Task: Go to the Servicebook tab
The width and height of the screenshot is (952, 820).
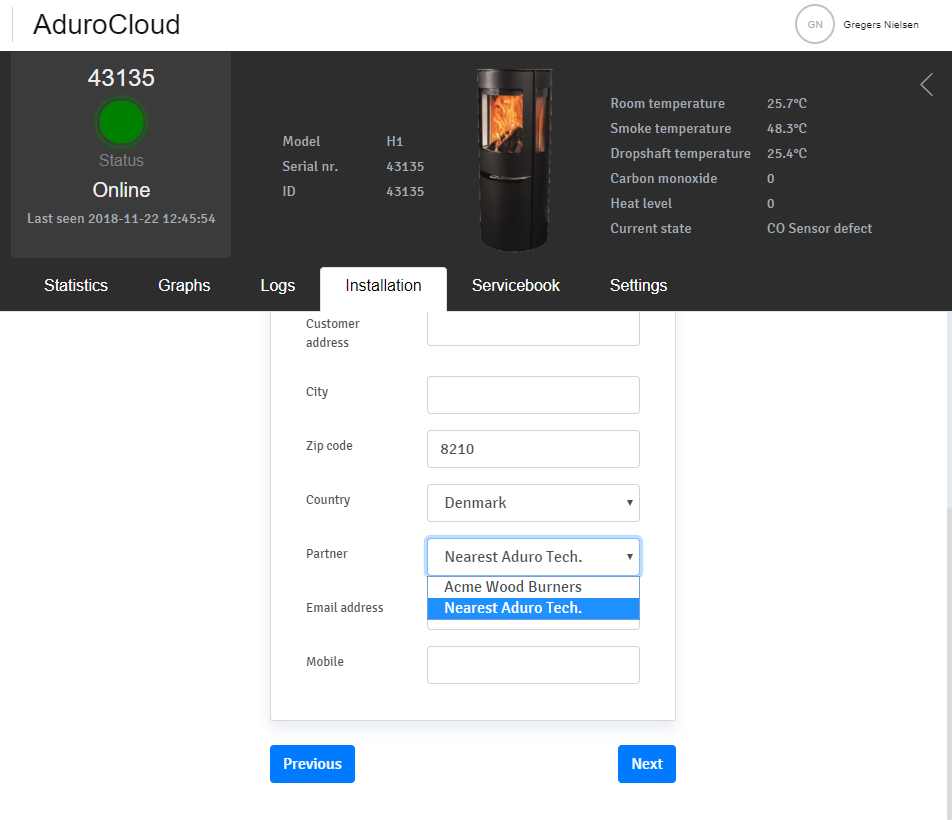Action: [515, 285]
